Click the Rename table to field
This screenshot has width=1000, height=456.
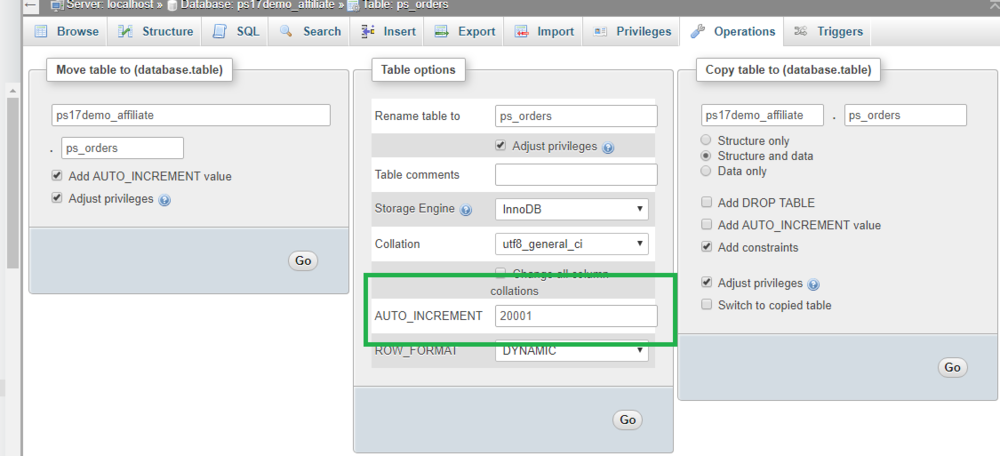(x=576, y=116)
